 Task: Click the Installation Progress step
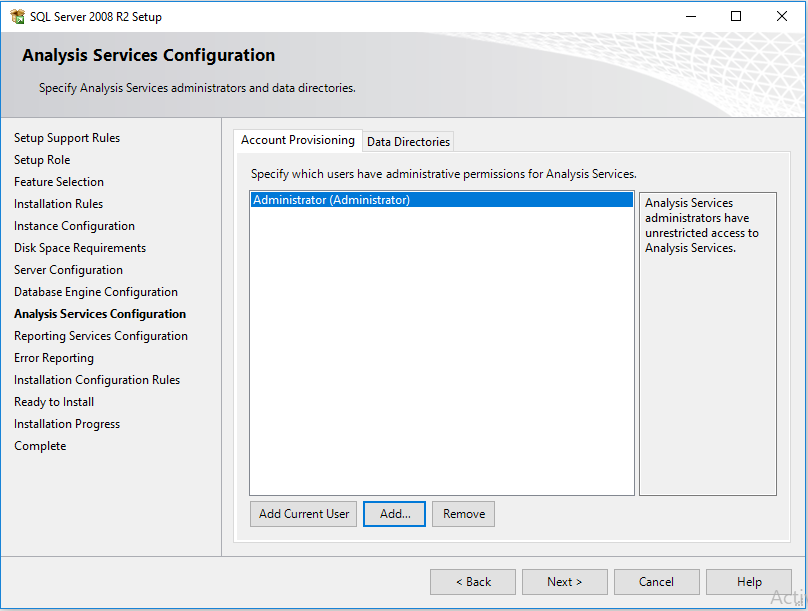click(x=67, y=424)
